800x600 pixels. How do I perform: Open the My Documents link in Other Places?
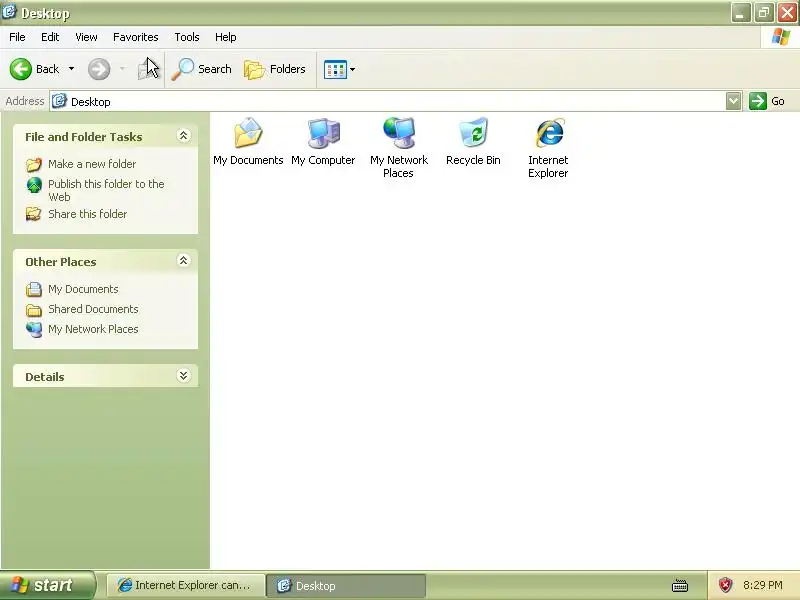83,289
